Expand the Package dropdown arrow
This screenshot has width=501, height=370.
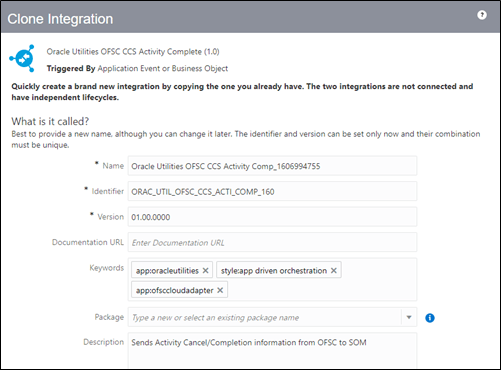point(409,317)
